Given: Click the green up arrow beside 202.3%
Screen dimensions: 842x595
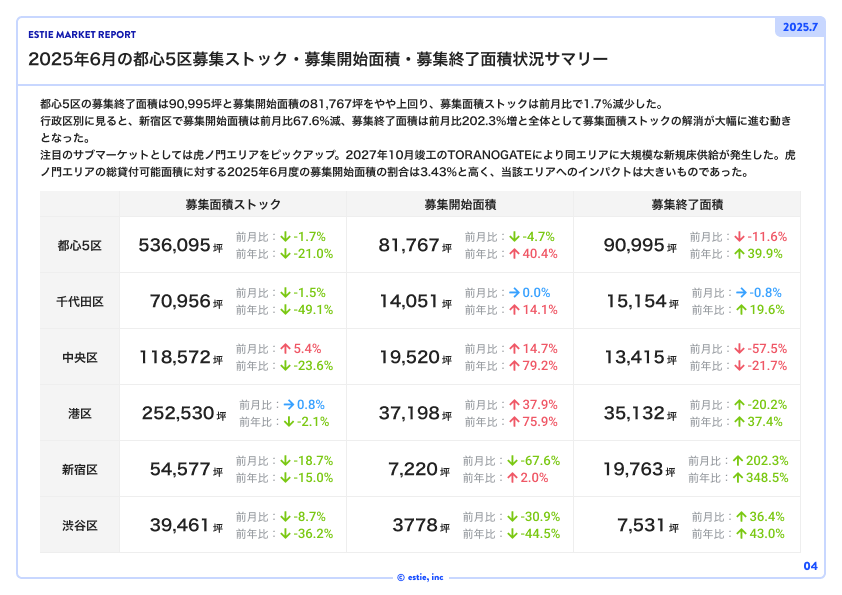Looking at the screenshot, I should [x=738, y=461].
